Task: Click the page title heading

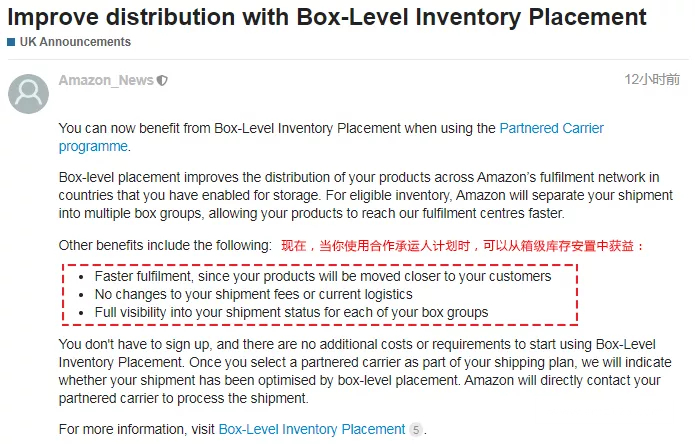Action: pyautogui.click(x=327, y=17)
